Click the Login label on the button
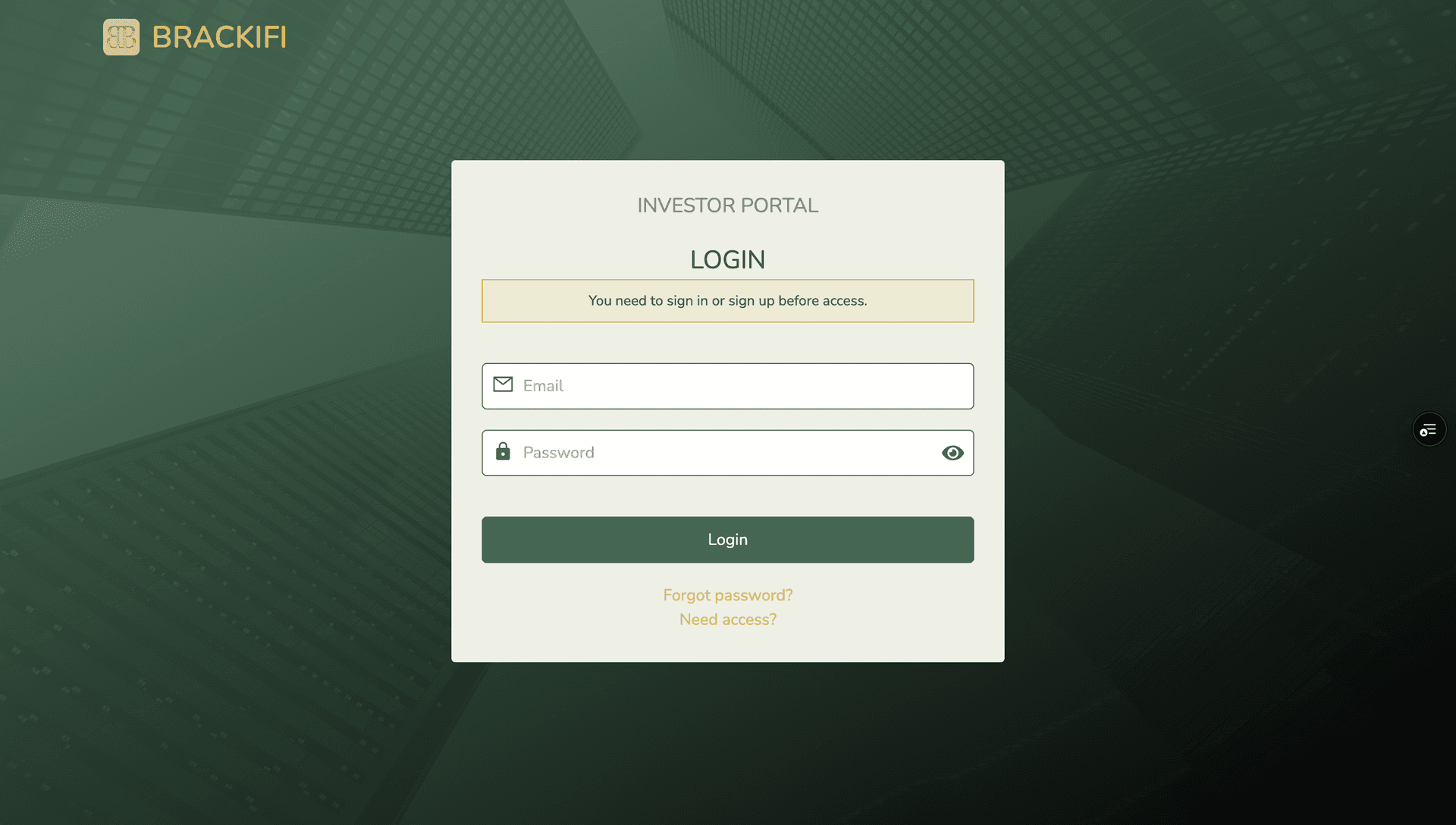The width and height of the screenshot is (1456, 825). (x=728, y=540)
